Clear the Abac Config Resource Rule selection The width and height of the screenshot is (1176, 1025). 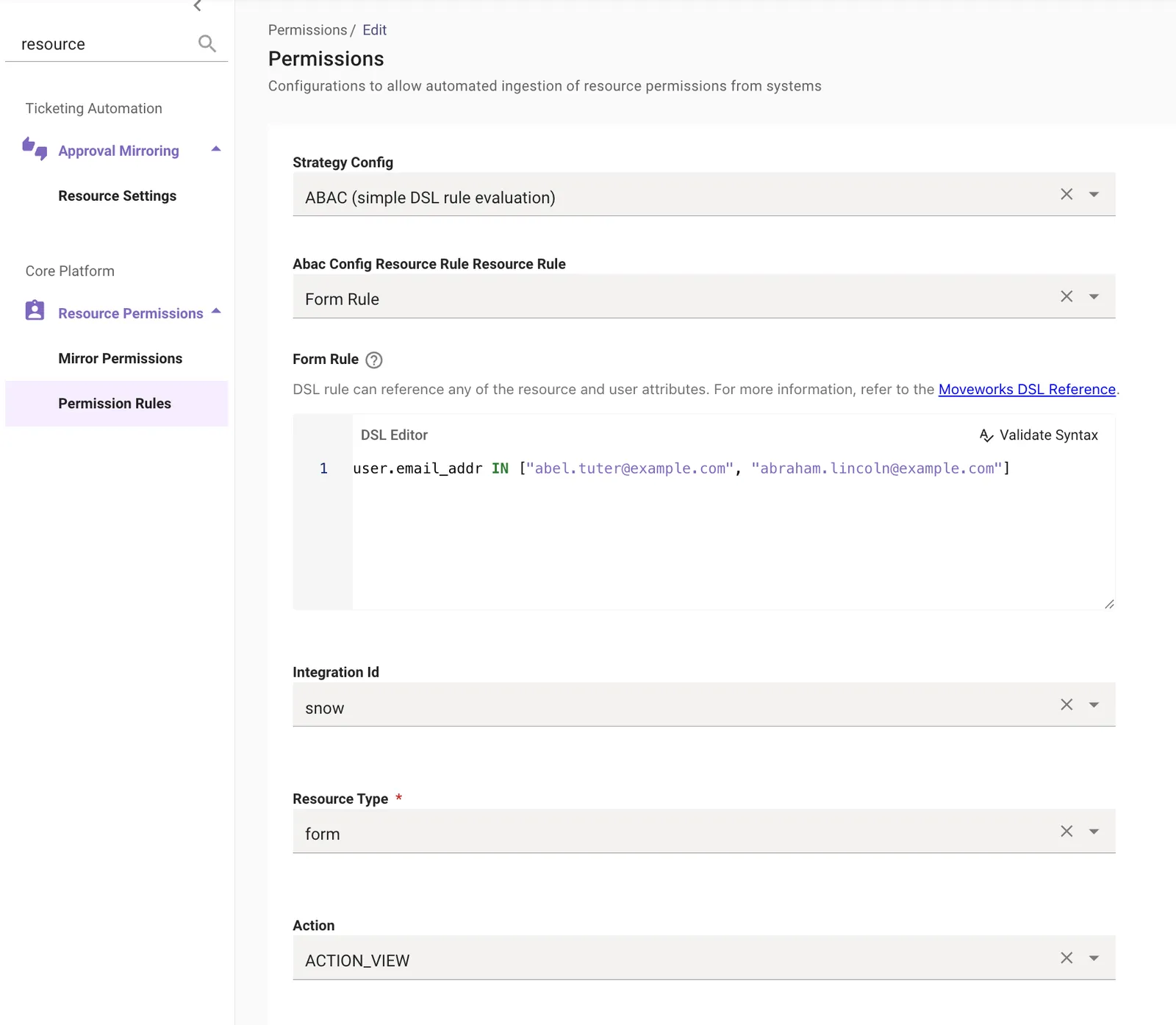pos(1066,296)
